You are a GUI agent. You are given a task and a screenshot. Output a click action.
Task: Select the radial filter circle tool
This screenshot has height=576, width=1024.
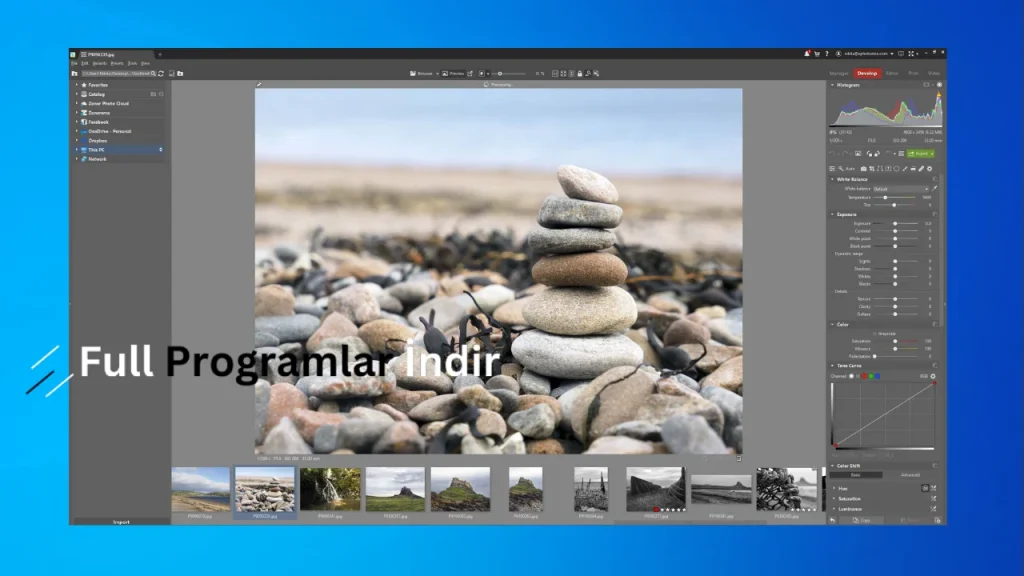click(897, 168)
